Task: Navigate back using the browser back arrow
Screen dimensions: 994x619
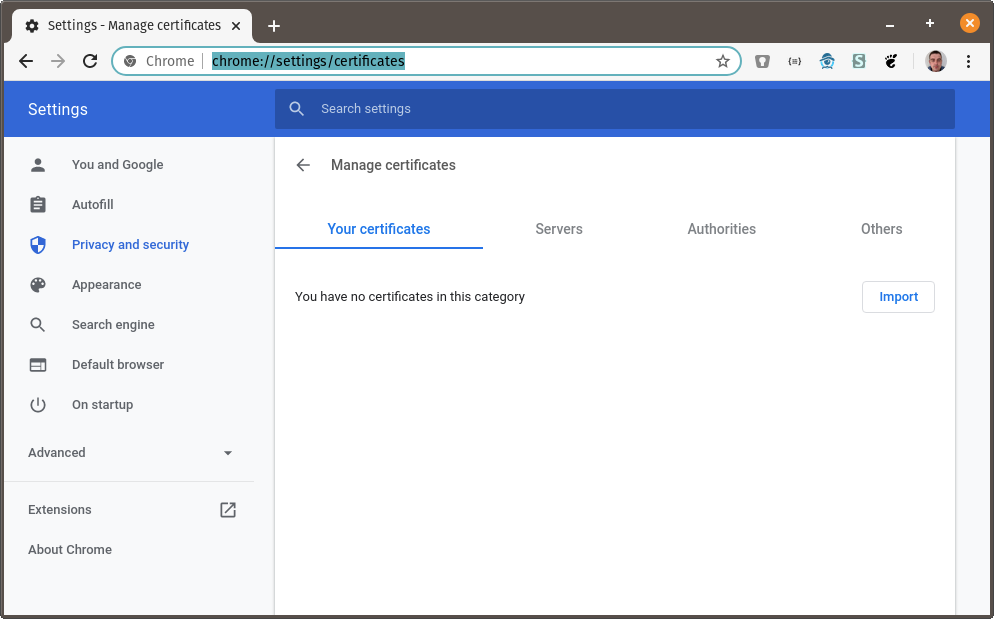Action: 25,61
